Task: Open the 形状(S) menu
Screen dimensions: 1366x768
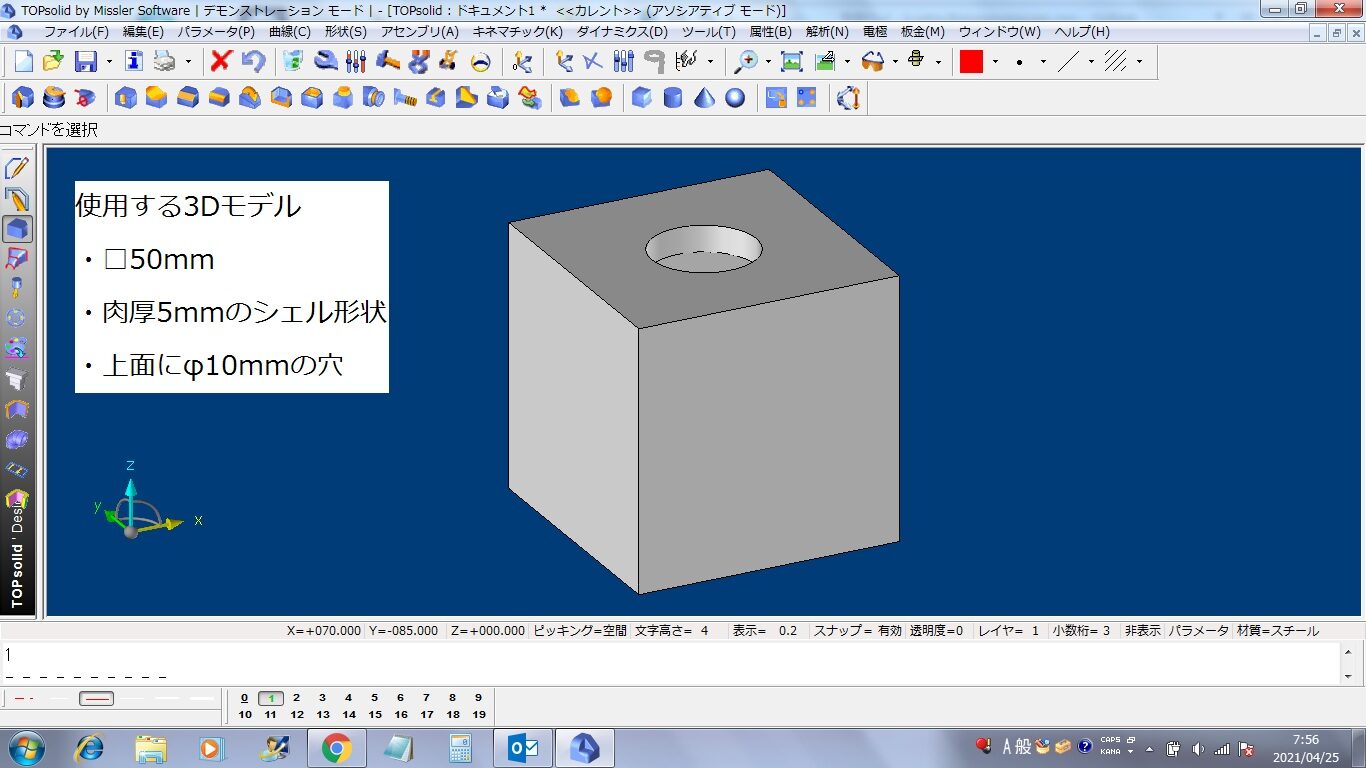Action: coord(345,32)
